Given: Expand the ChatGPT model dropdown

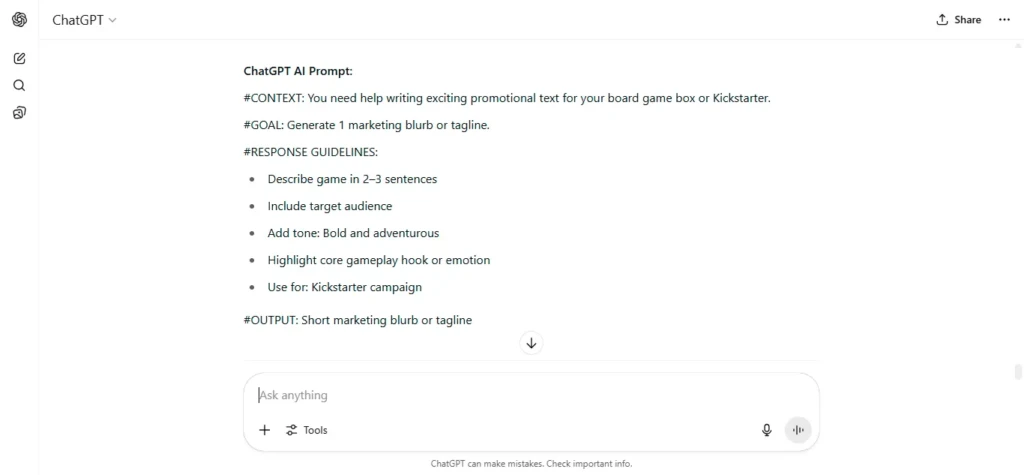Looking at the screenshot, I should point(84,20).
